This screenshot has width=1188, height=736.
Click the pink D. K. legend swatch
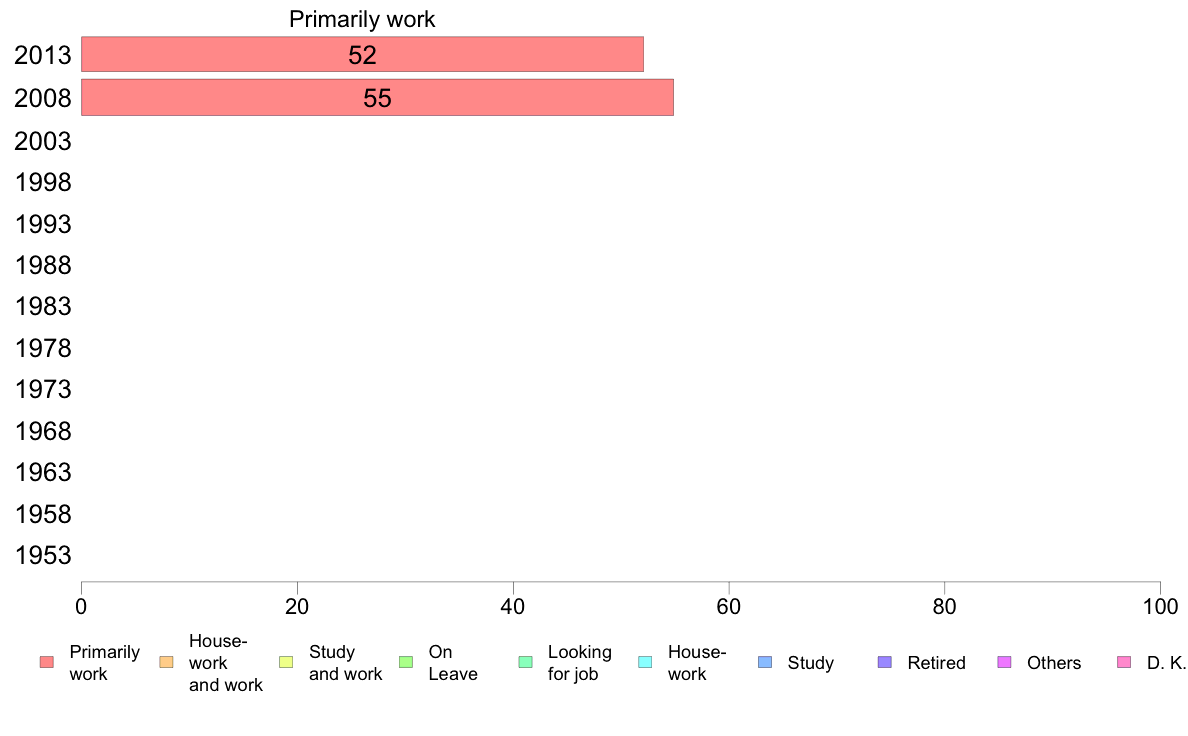(1124, 662)
